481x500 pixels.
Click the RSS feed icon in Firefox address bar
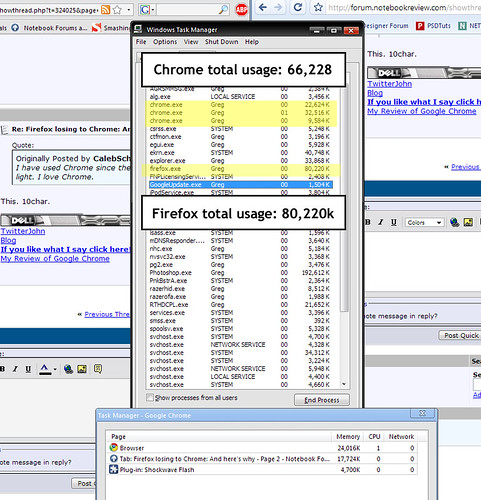(x=105, y=10)
